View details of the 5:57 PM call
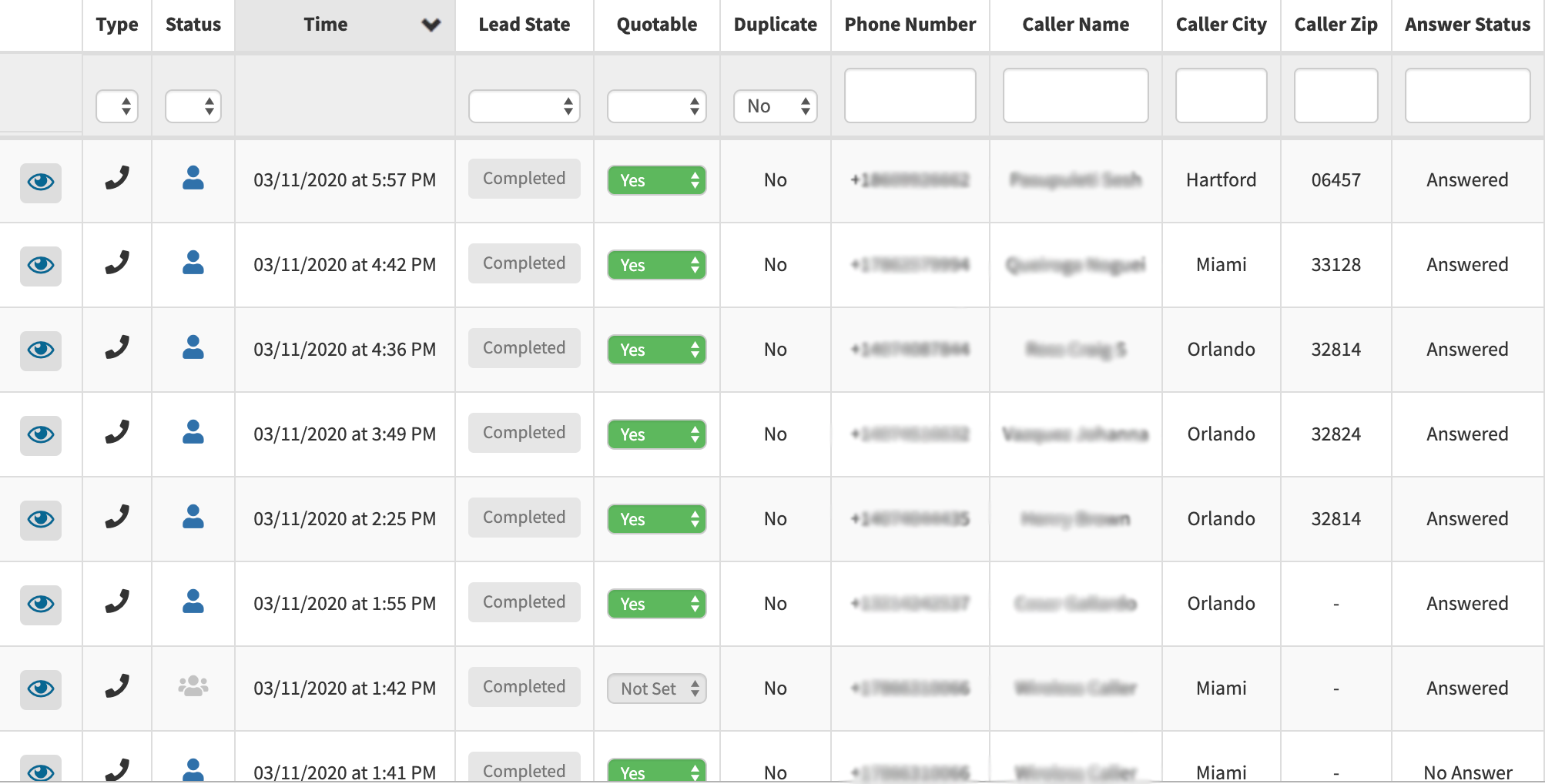The height and width of the screenshot is (784, 1545). 41,182
